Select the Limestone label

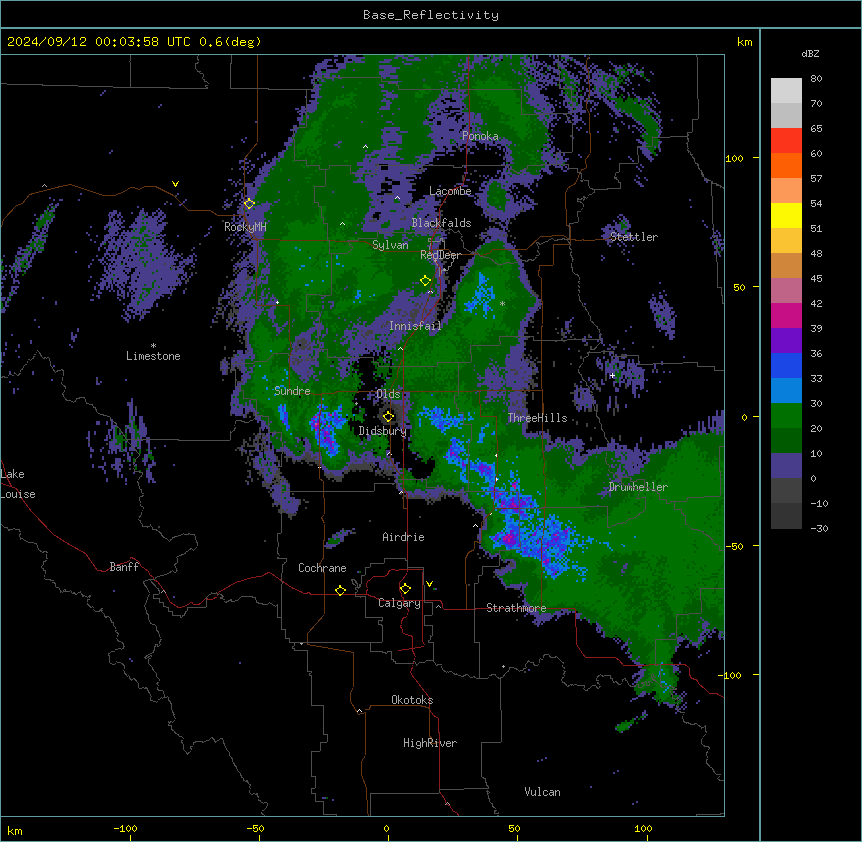point(153,356)
